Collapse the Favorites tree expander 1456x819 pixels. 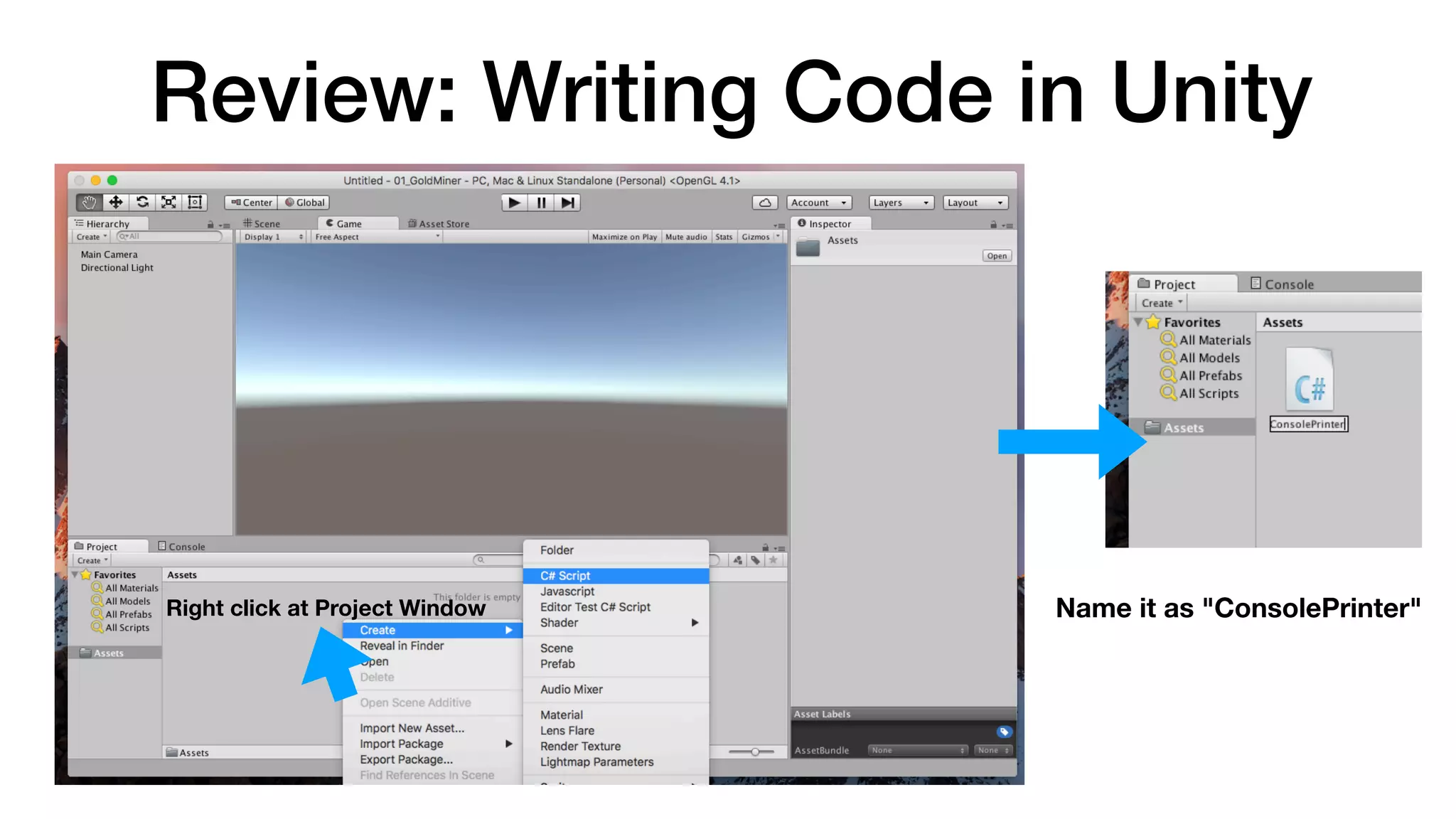pos(75,574)
